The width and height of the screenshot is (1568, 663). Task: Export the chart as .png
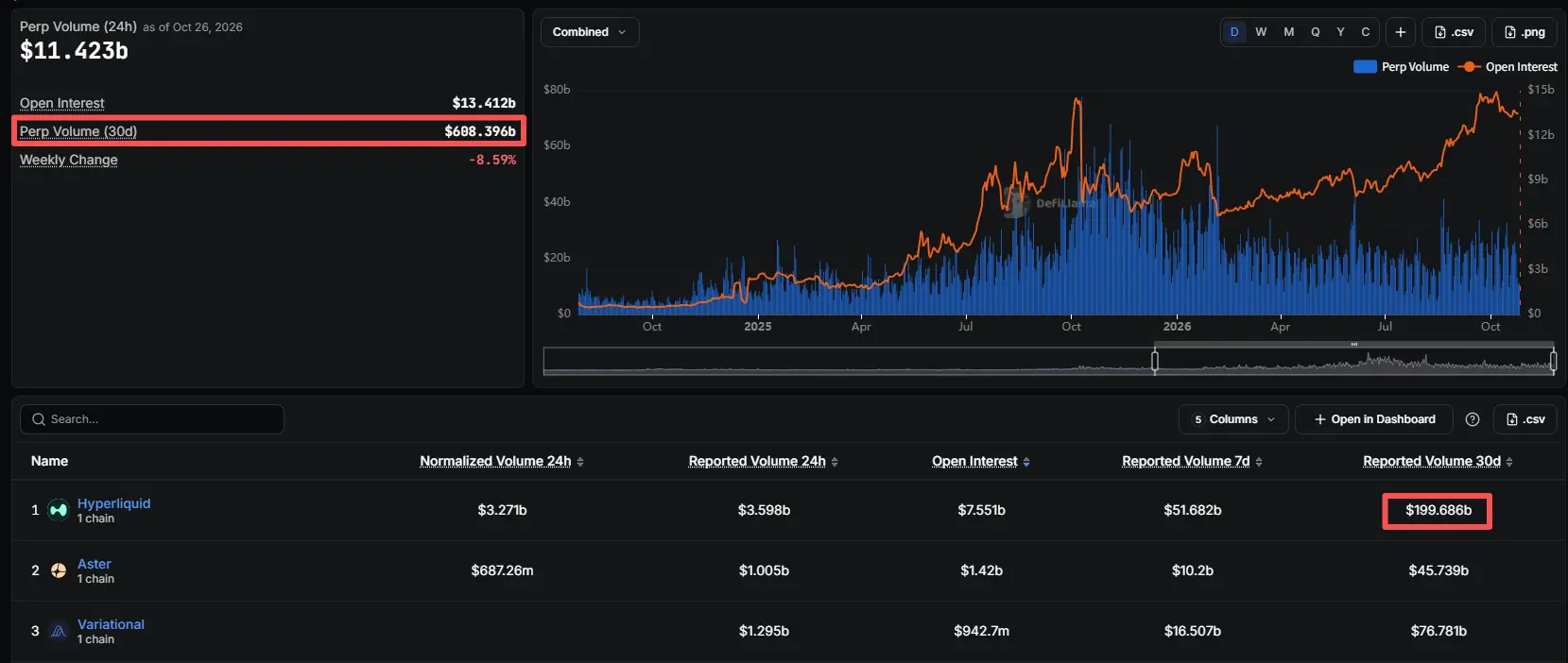pos(1525,32)
